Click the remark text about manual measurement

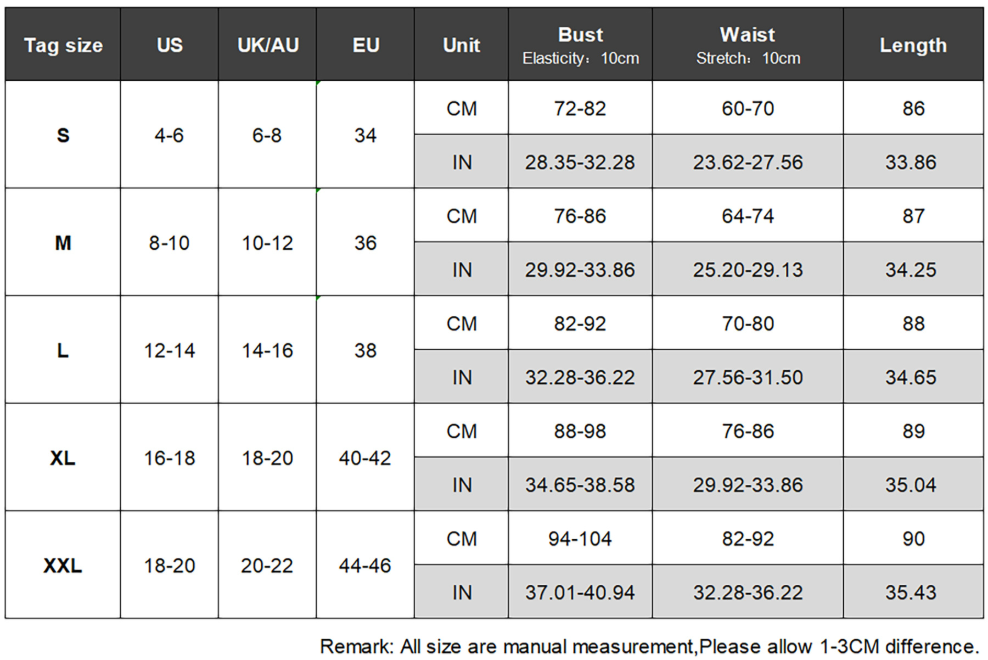(649, 646)
